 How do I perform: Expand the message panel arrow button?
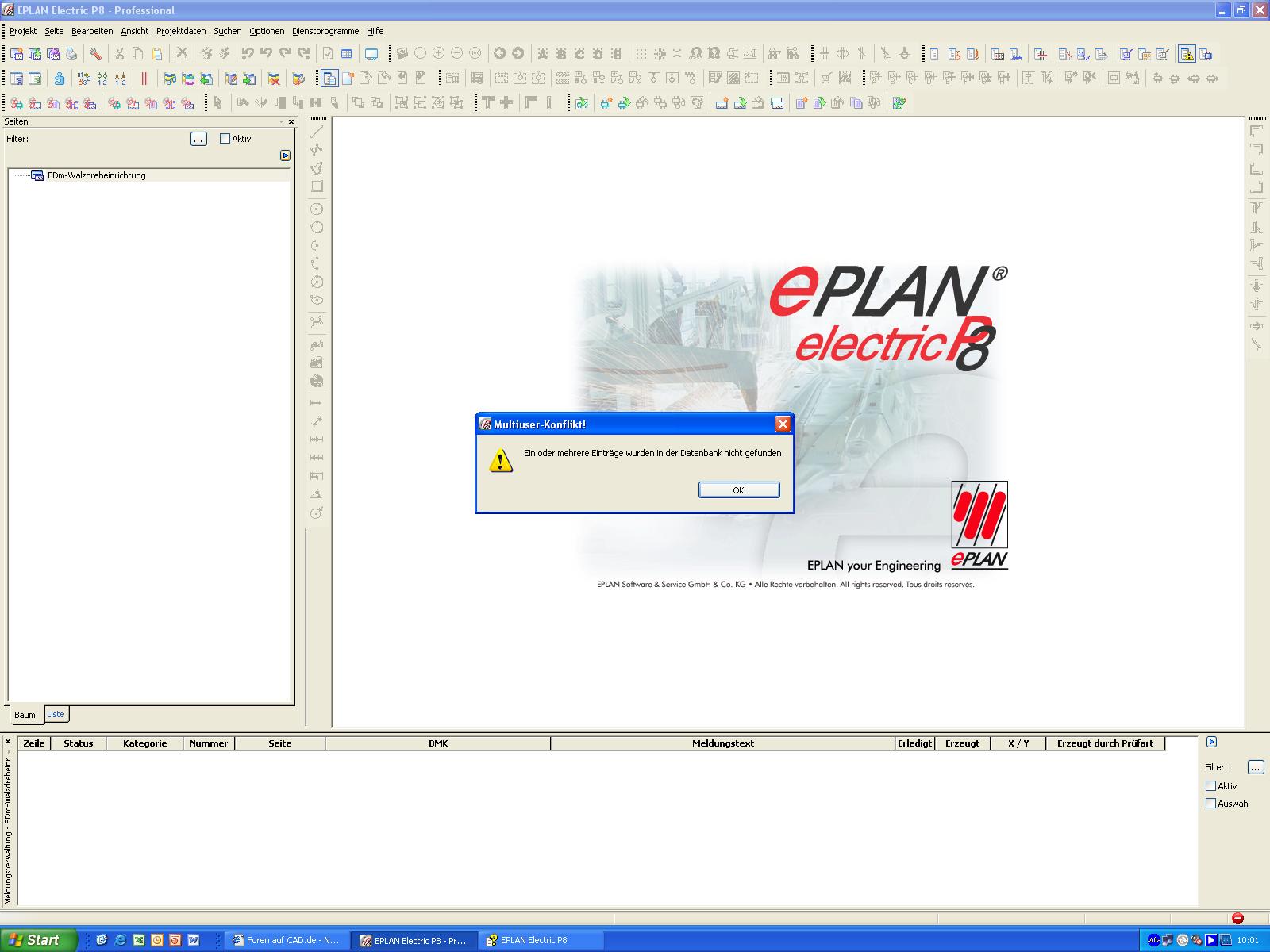pos(1211,743)
